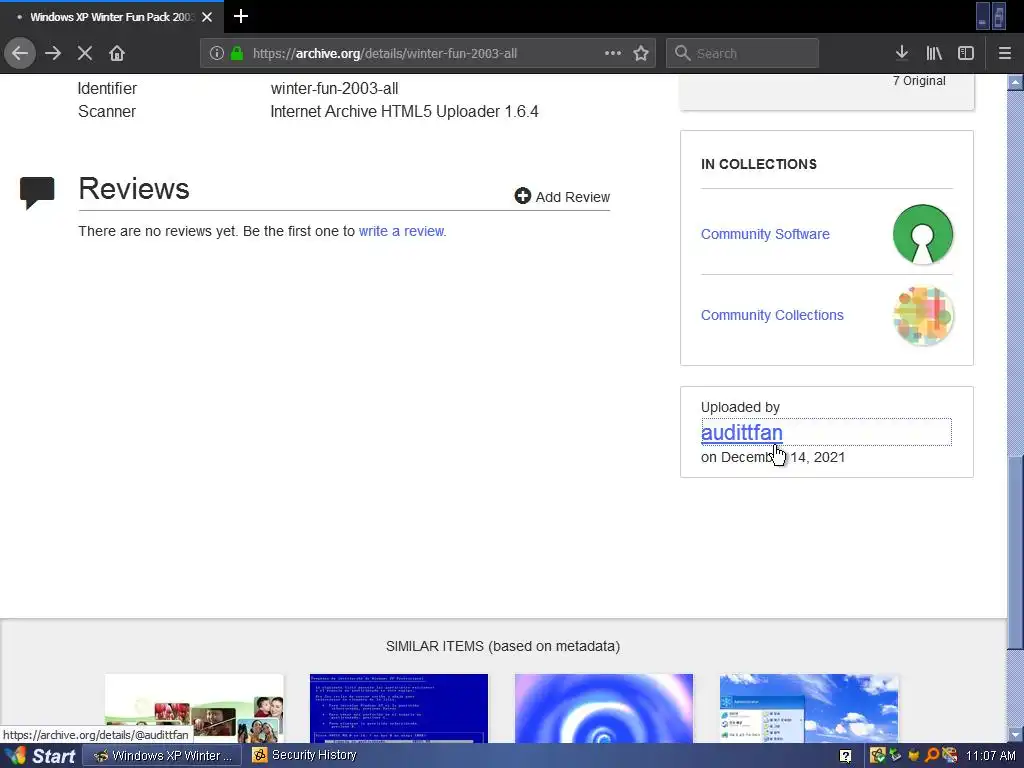Click the scrollbar up arrow

click(1015, 82)
